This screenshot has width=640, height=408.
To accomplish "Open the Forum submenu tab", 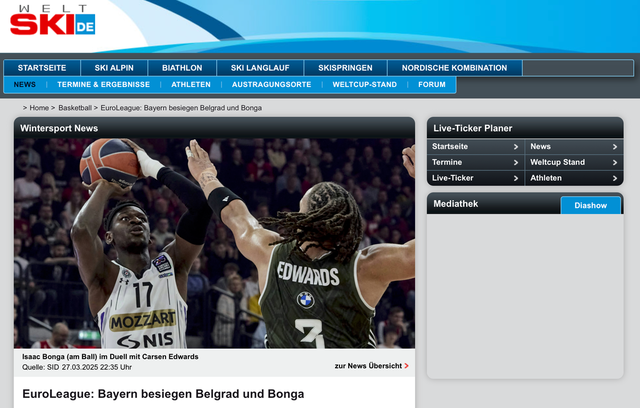I will pos(432,85).
